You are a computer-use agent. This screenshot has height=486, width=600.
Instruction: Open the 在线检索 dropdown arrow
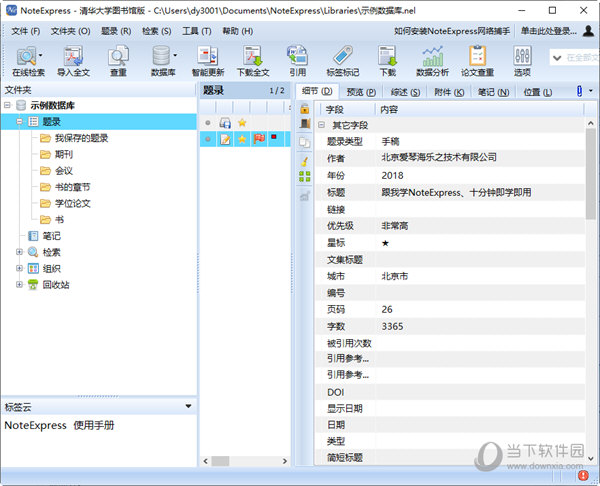(40, 55)
